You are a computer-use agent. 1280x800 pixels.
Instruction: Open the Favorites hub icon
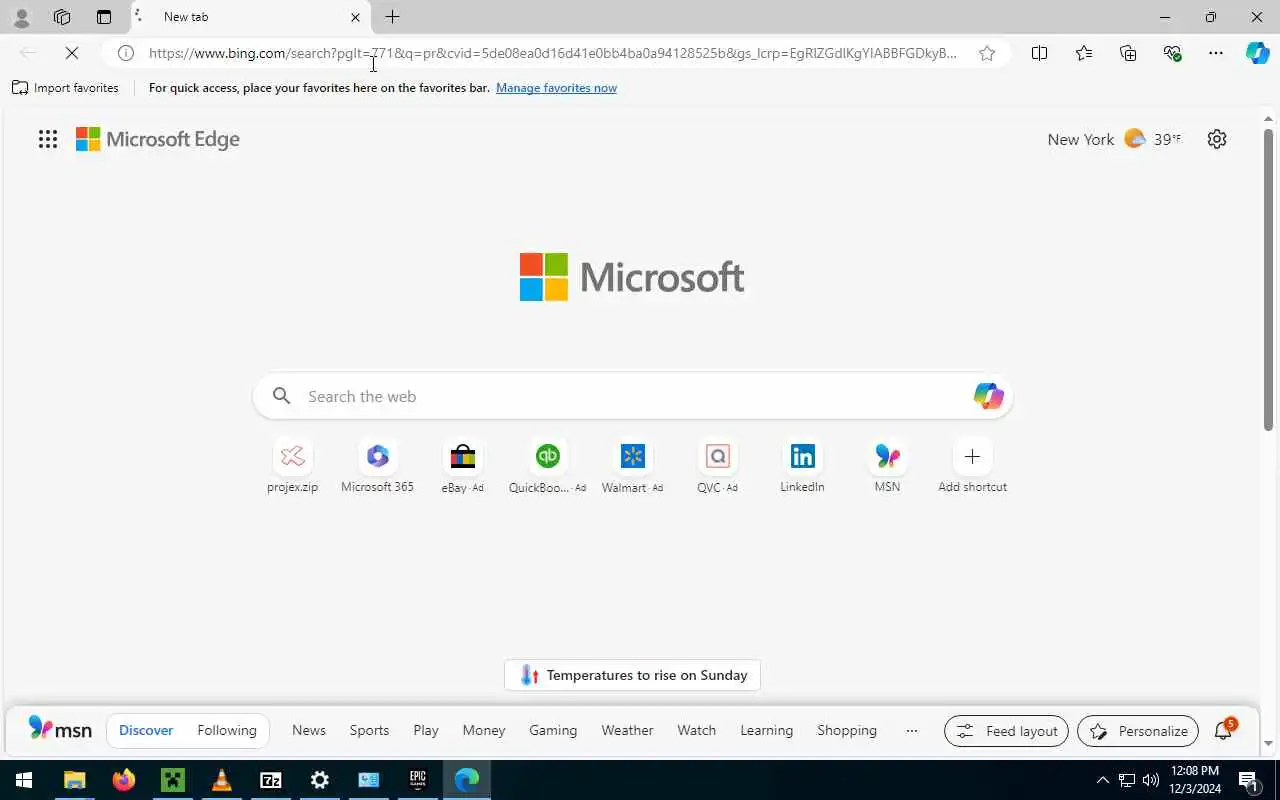(x=1084, y=53)
